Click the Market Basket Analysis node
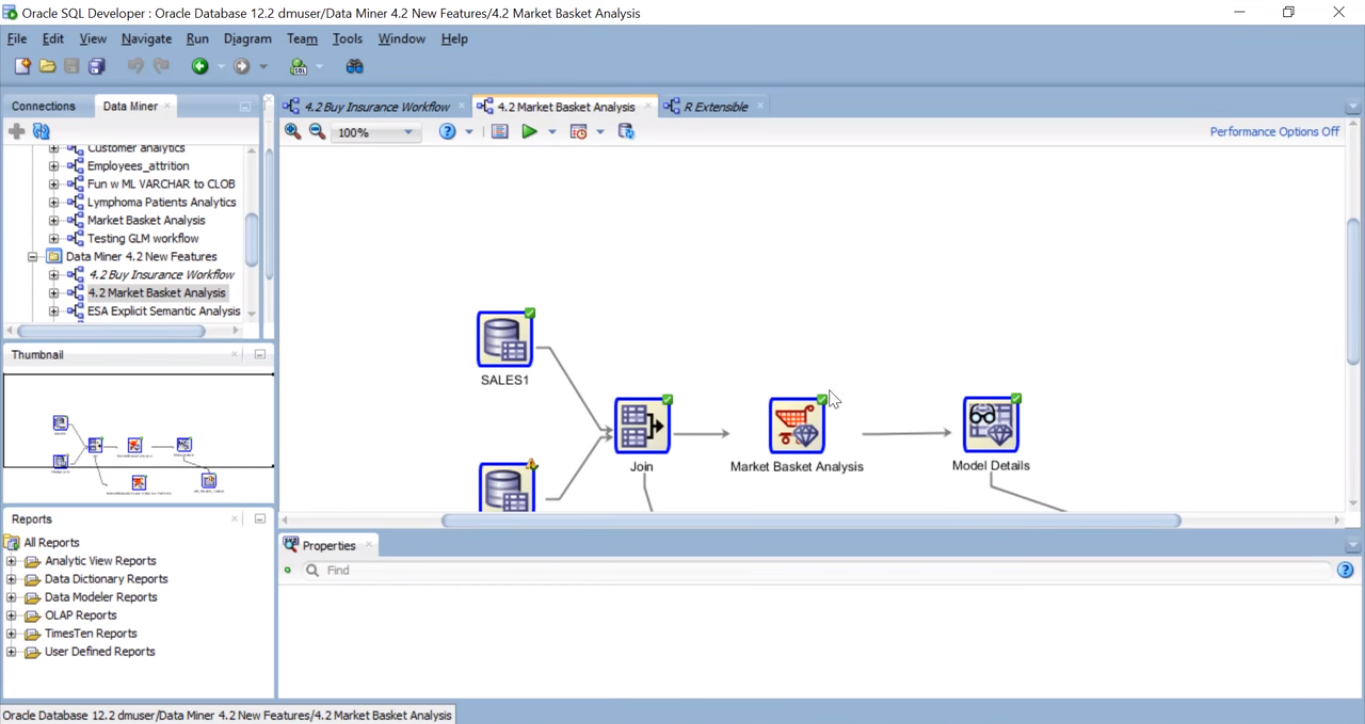The height and width of the screenshot is (724, 1365). point(796,425)
